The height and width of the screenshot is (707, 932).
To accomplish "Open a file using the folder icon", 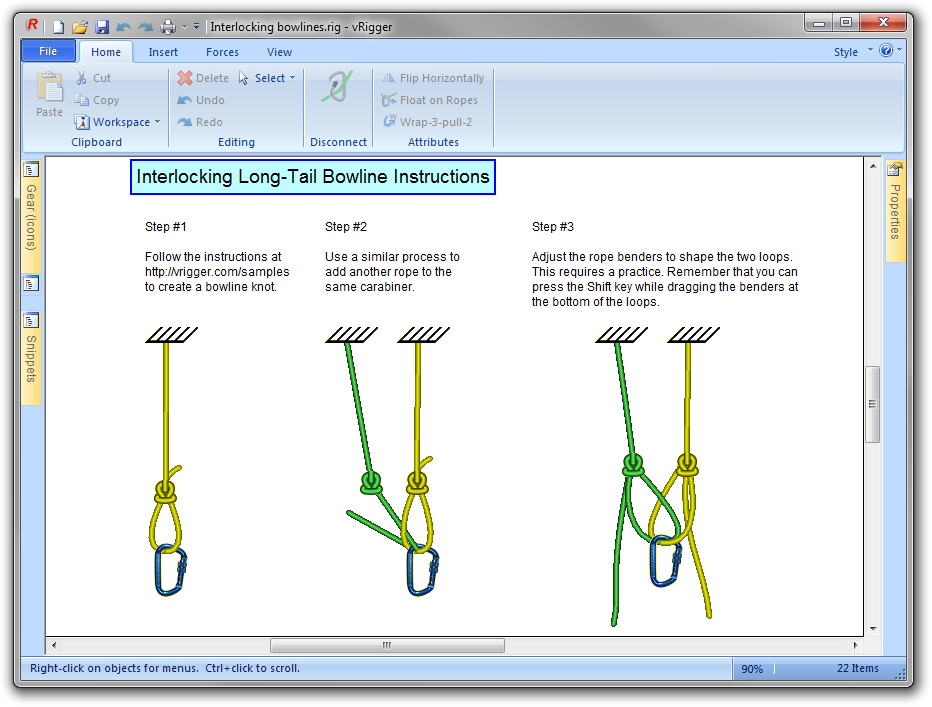I will click(x=80, y=26).
